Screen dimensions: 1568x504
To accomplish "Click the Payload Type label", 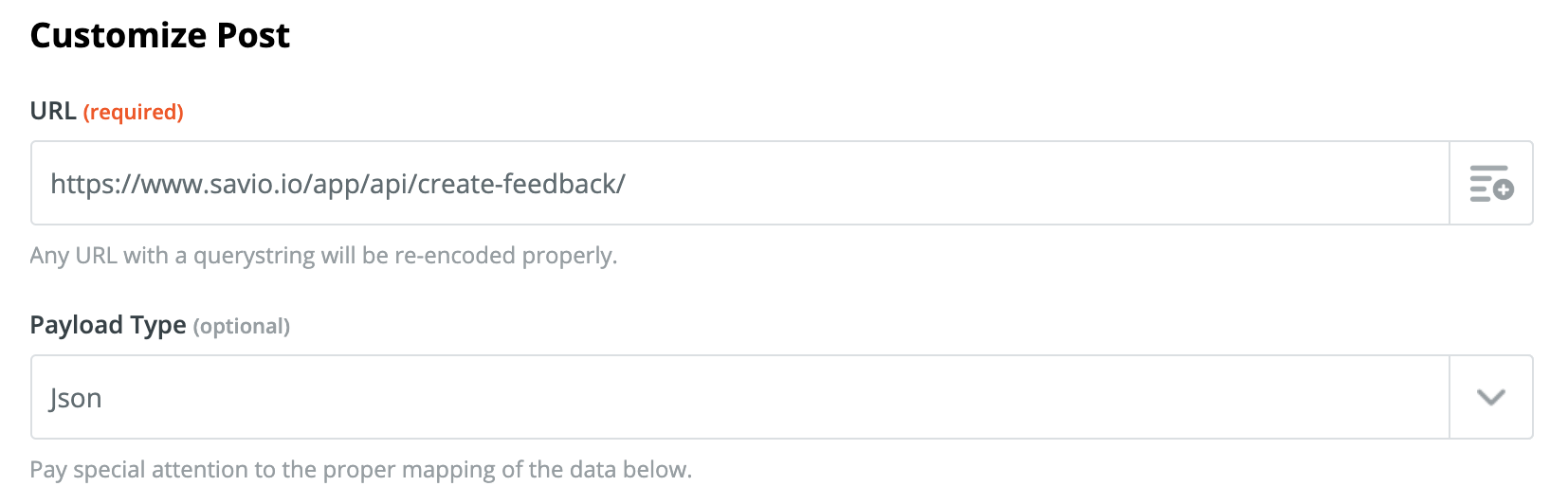I will [108, 325].
